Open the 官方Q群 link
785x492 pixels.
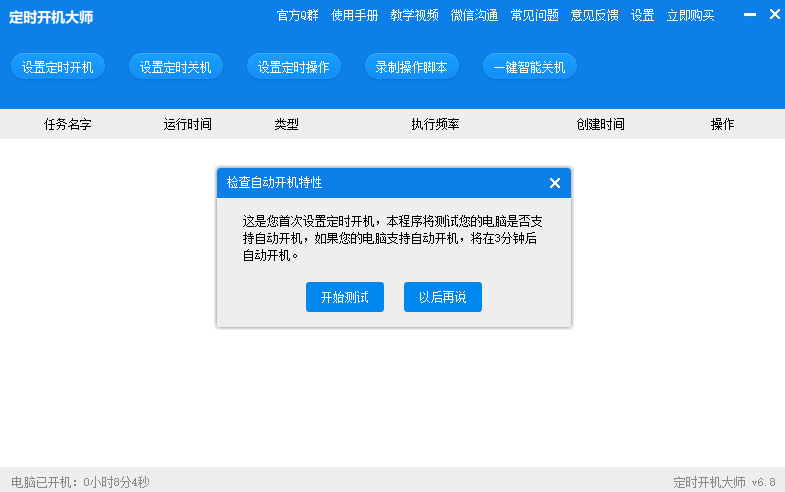(298, 15)
